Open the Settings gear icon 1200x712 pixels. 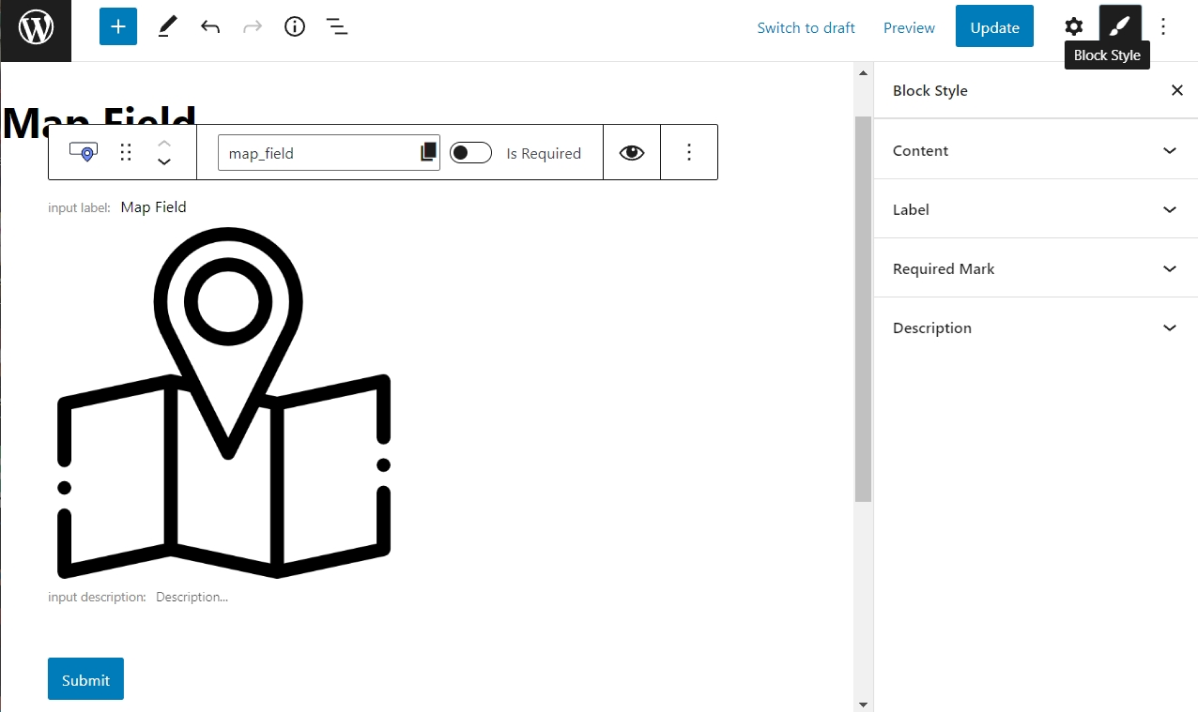(1073, 27)
